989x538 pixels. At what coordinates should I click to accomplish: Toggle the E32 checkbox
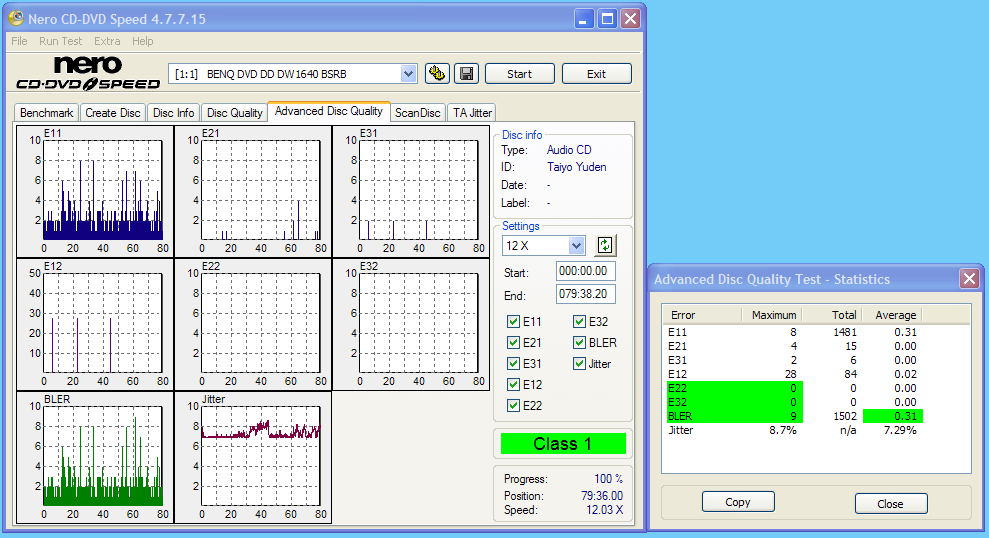tap(580, 322)
